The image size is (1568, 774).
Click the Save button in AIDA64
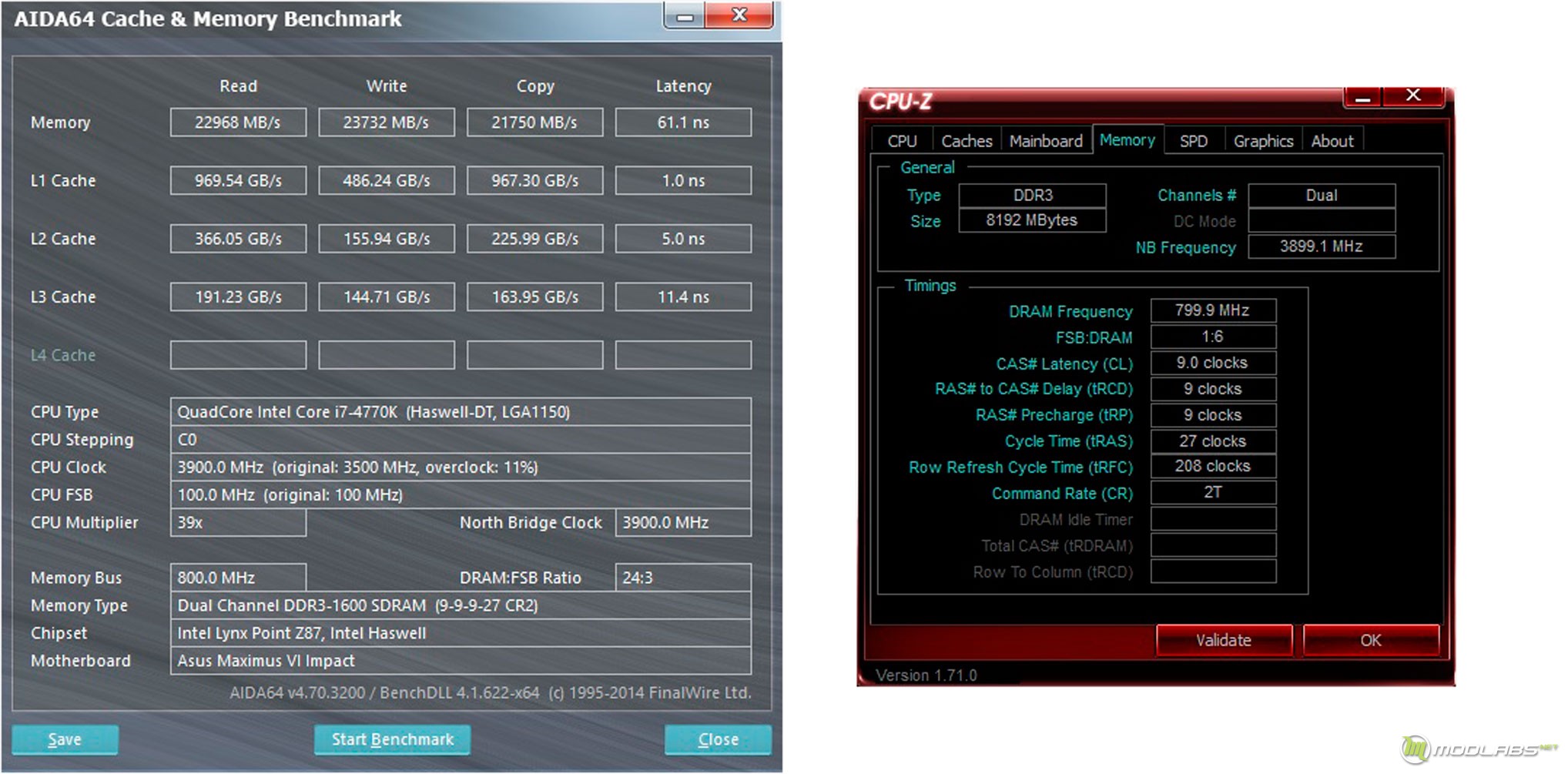click(65, 739)
